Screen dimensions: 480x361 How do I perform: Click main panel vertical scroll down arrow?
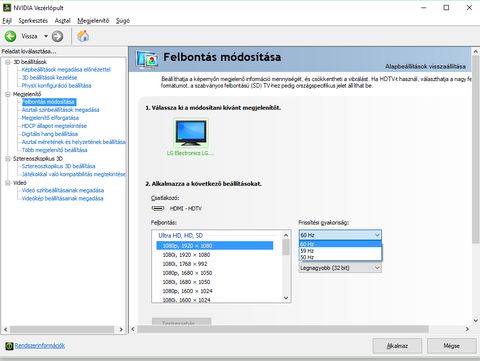click(x=476, y=321)
